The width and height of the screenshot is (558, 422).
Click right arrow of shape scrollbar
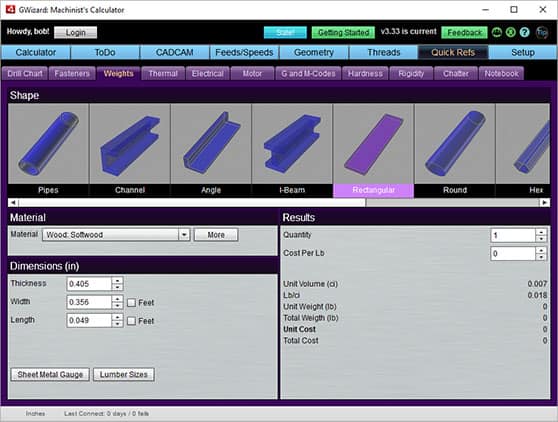(544, 202)
